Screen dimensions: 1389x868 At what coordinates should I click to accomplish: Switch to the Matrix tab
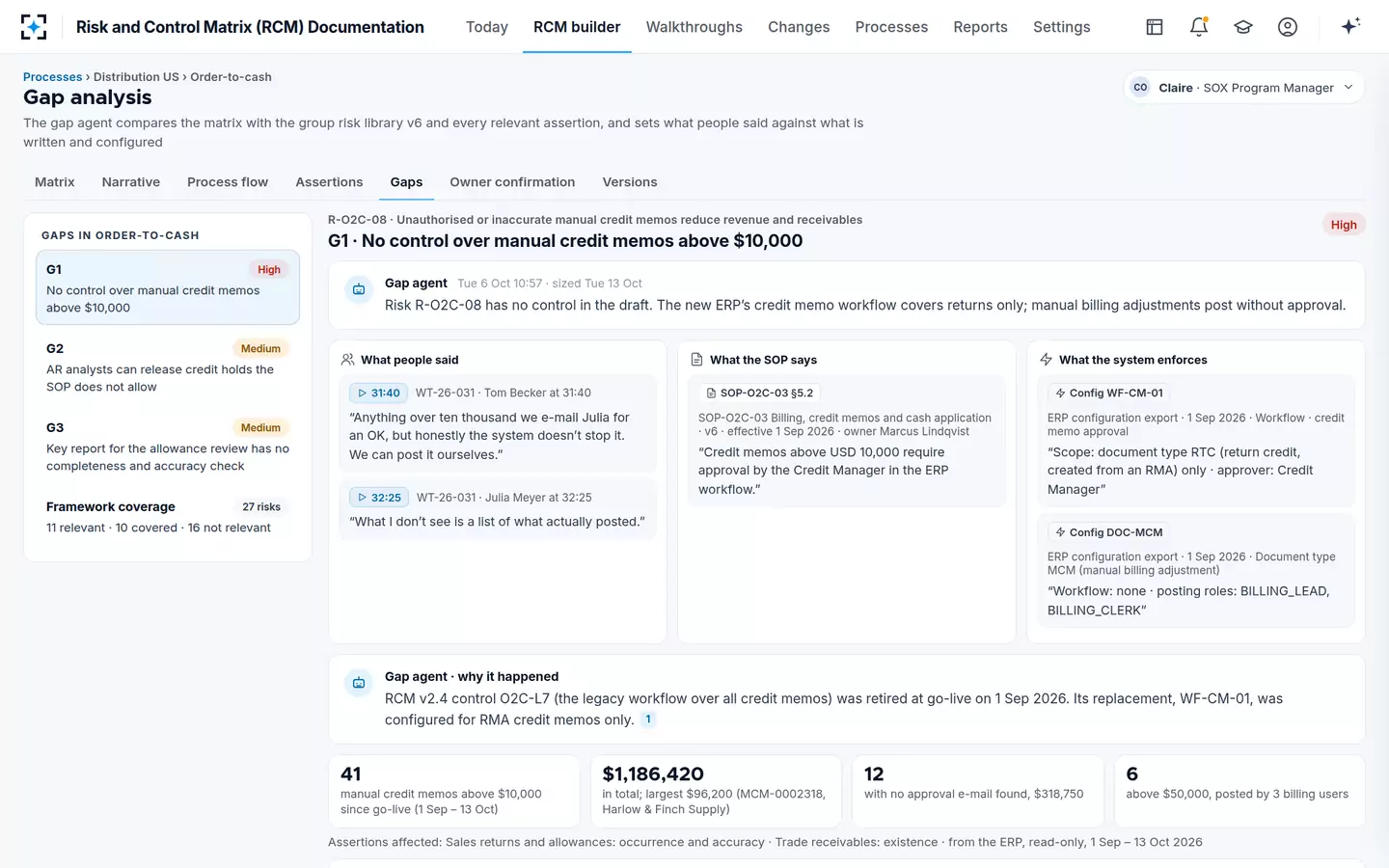pos(55,182)
